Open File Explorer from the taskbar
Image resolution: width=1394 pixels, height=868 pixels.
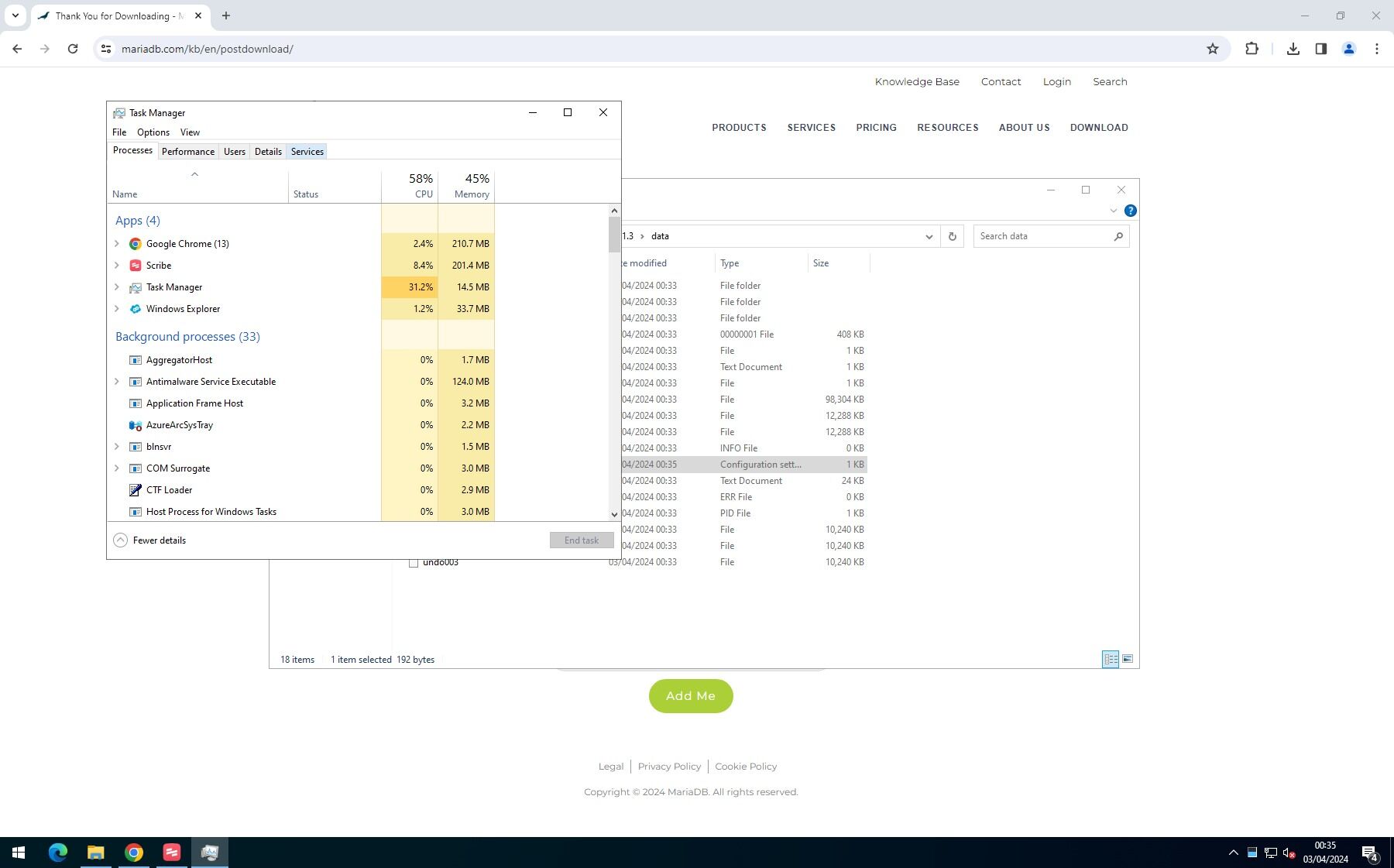point(96,853)
